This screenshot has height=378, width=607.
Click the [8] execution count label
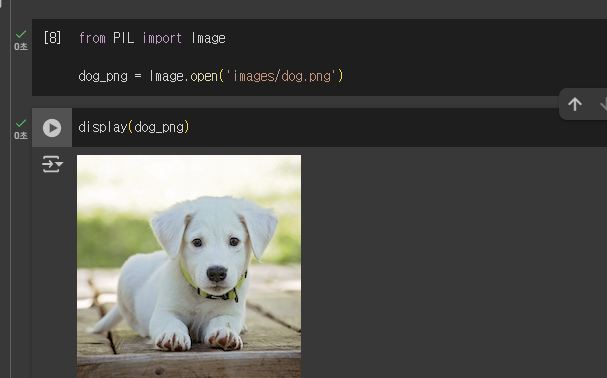[52, 38]
